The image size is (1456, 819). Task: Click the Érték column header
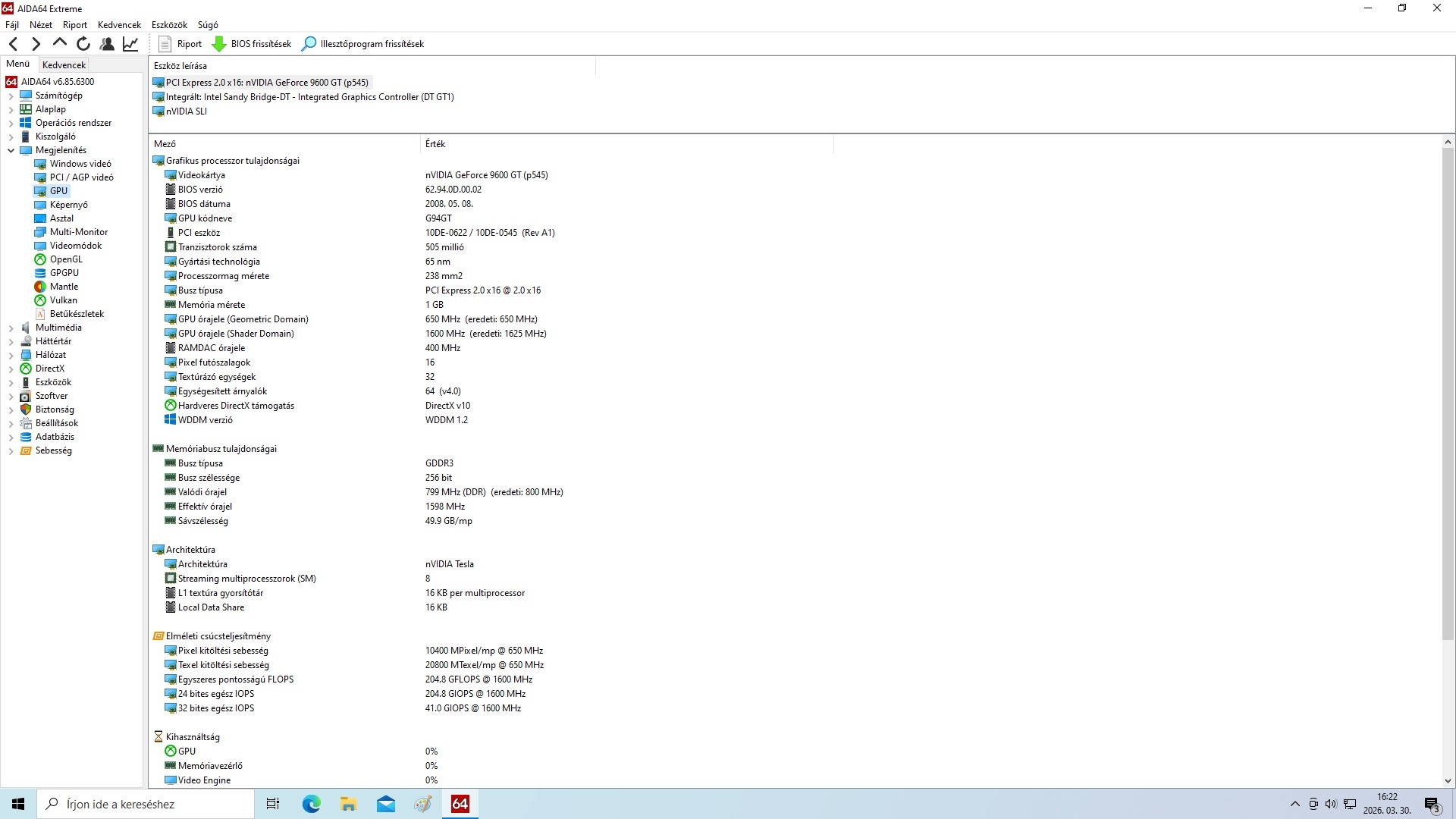pos(435,144)
